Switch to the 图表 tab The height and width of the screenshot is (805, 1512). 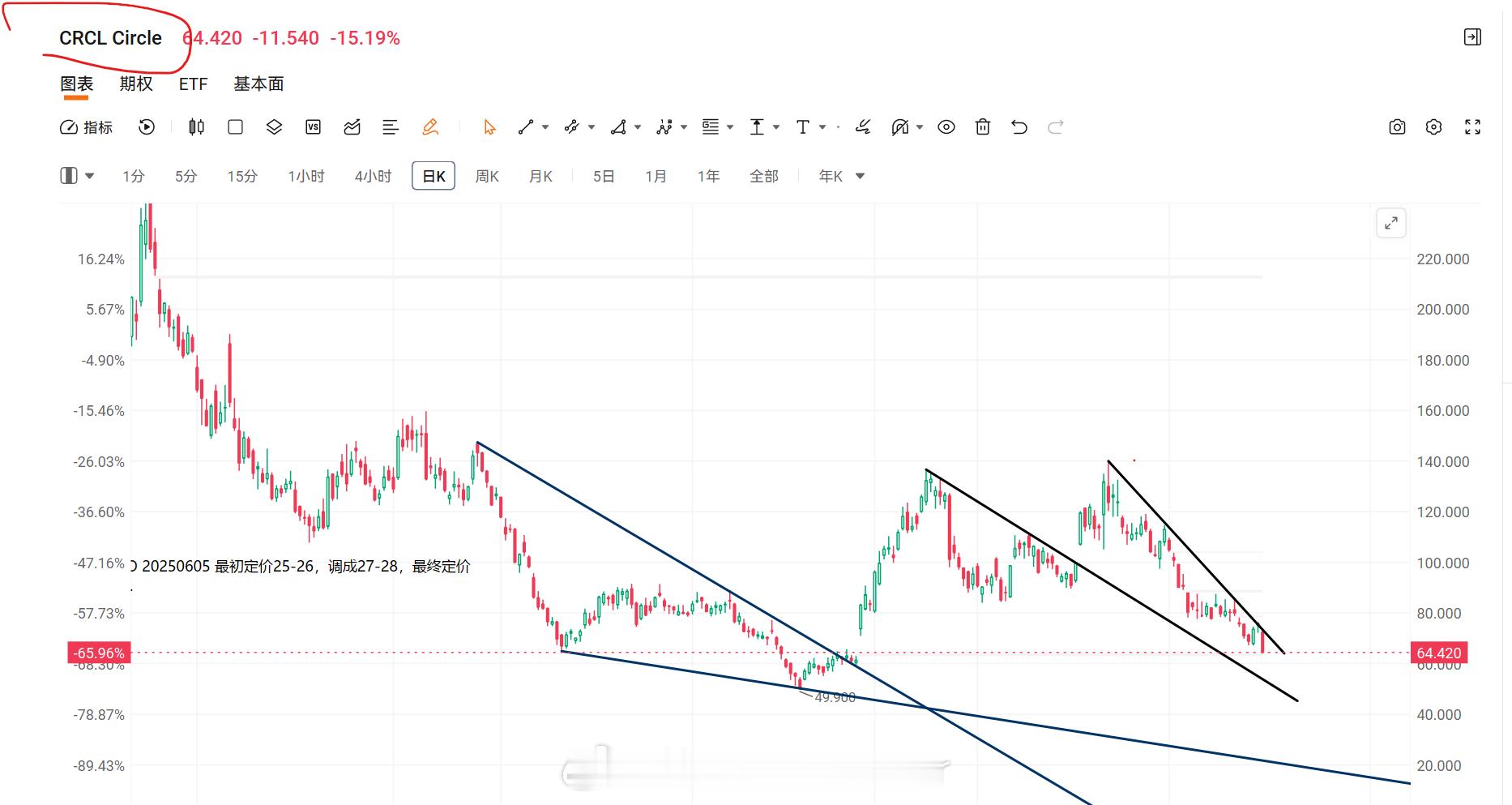click(77, 84)
